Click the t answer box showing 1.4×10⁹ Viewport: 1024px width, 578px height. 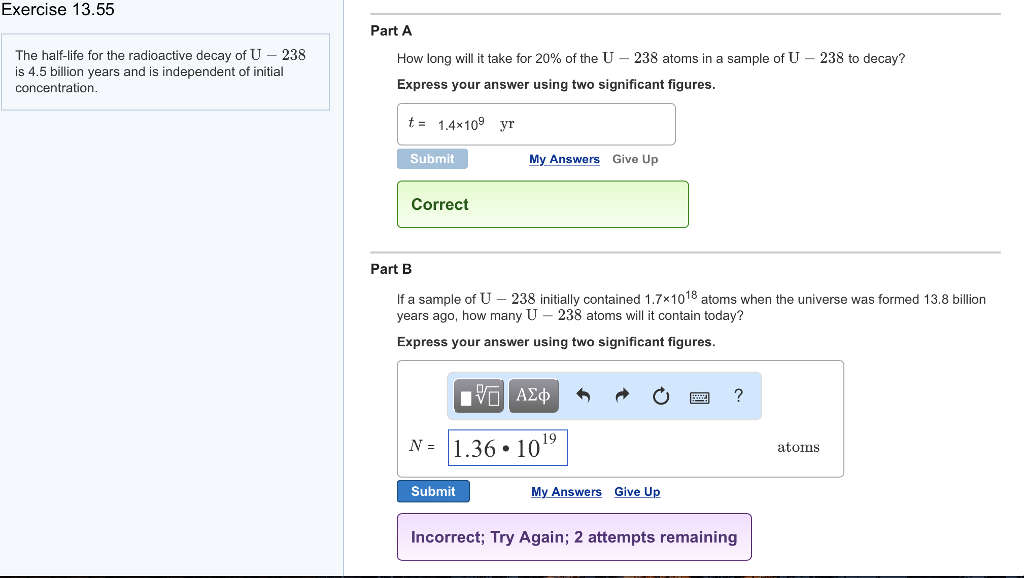536,123
